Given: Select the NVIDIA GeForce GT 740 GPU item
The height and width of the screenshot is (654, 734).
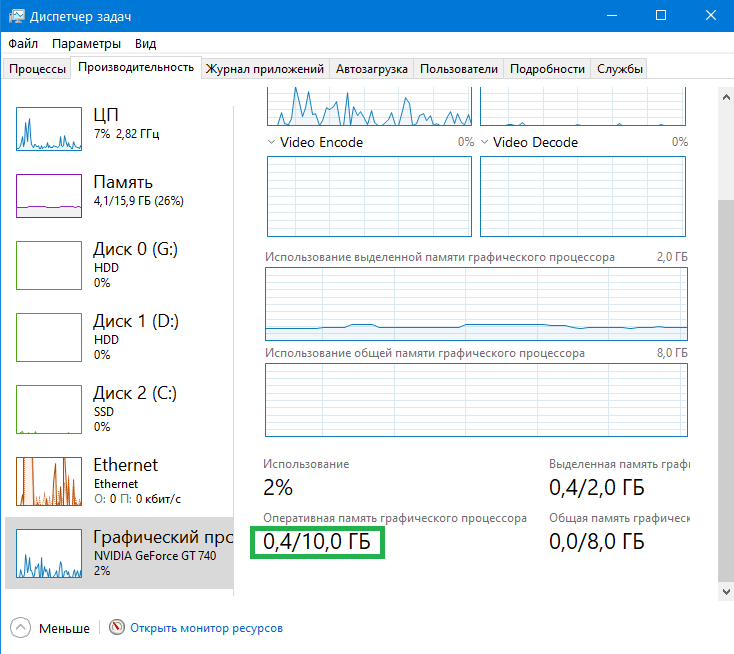Looking at the screenshot, I should 119,553.
